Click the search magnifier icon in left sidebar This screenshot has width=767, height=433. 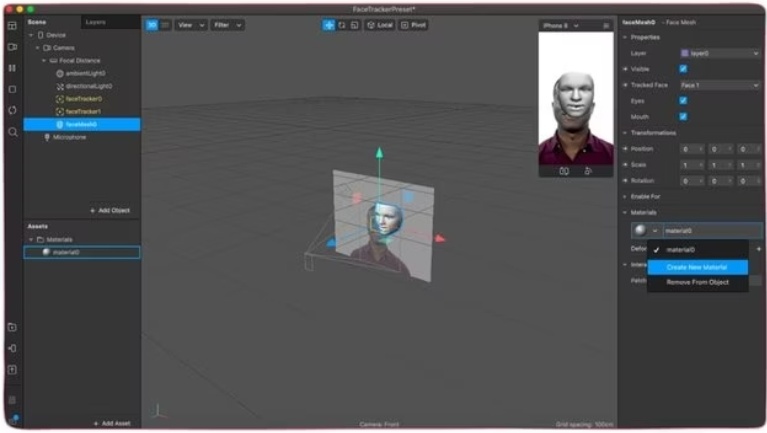coord(12,132)
